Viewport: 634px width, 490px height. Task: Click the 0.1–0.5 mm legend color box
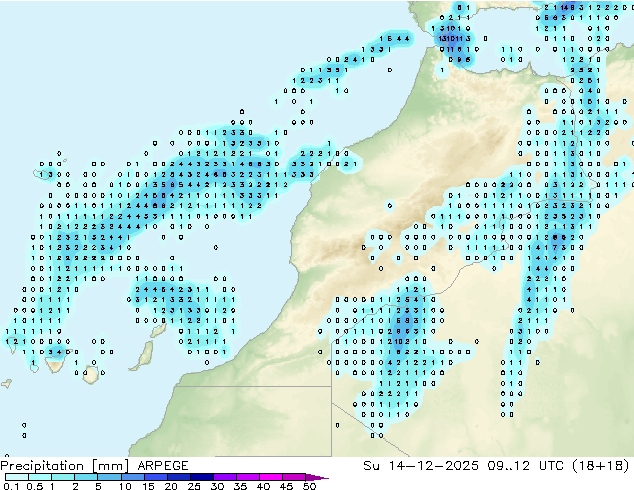tap(17, 477)
